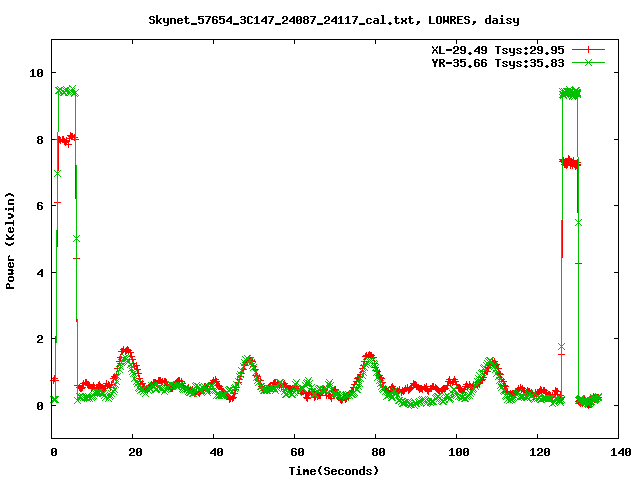Click x-axis tick label 80
Screen dimensions: 640x480
(378, 452)
